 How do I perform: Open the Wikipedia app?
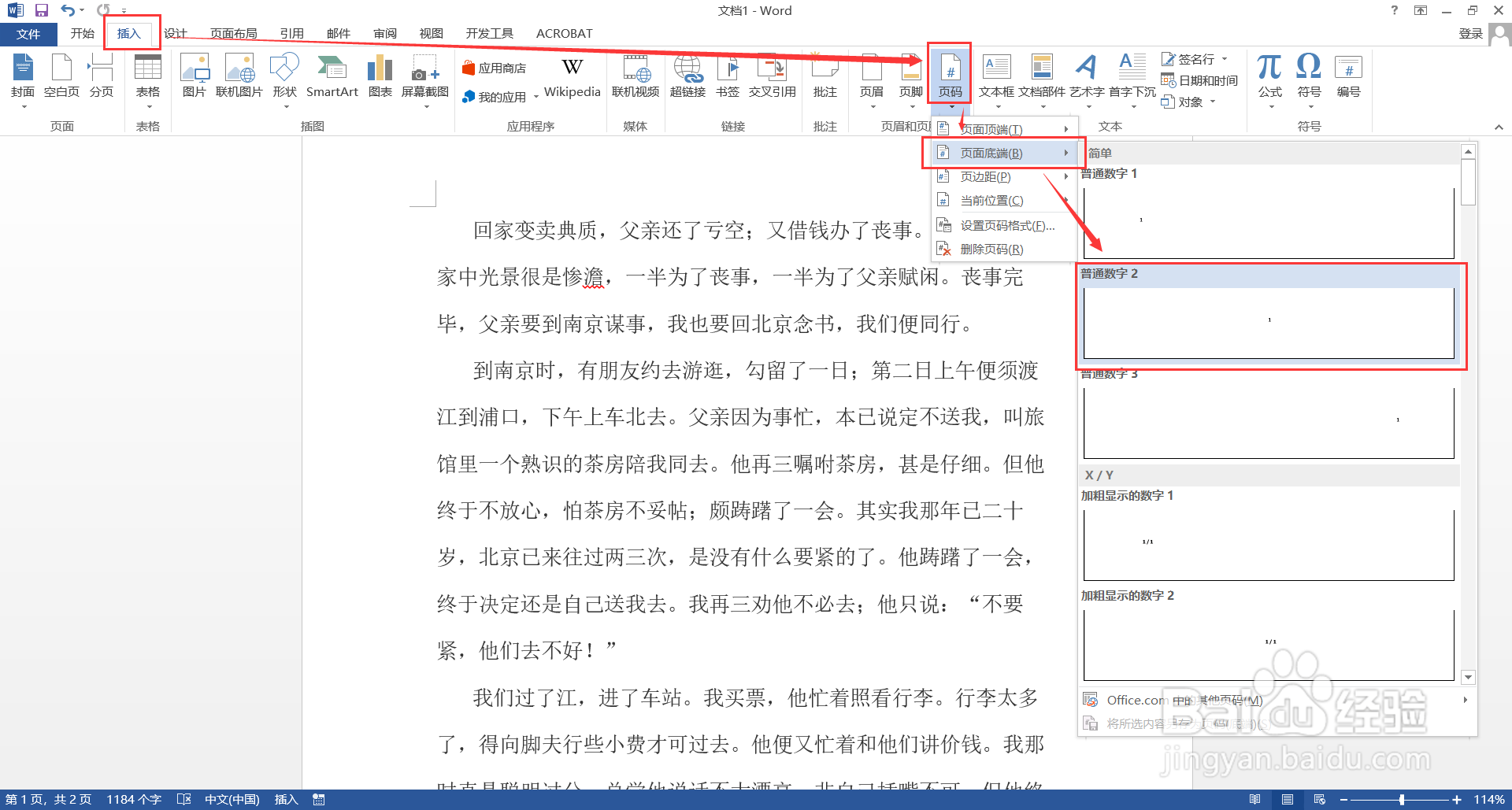click(x=573, y=77)
